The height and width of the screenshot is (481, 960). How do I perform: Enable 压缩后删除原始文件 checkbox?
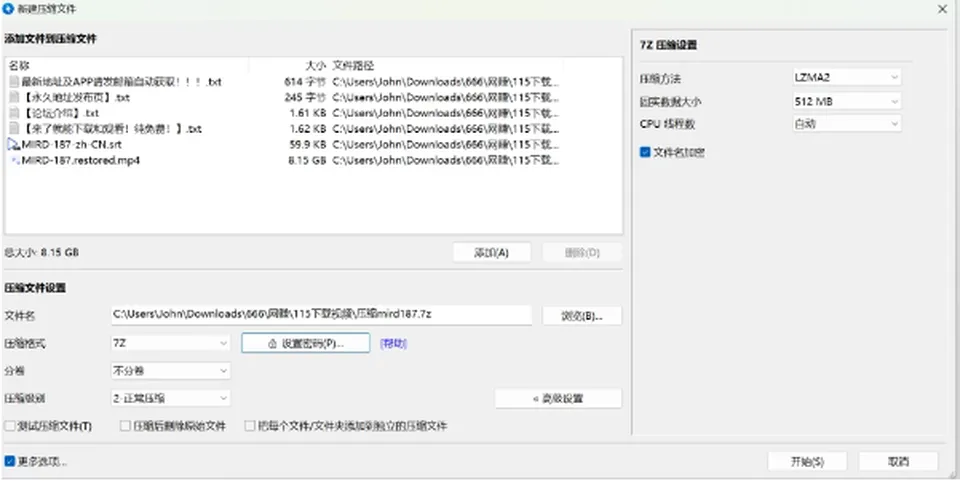[x=126, y=426]
